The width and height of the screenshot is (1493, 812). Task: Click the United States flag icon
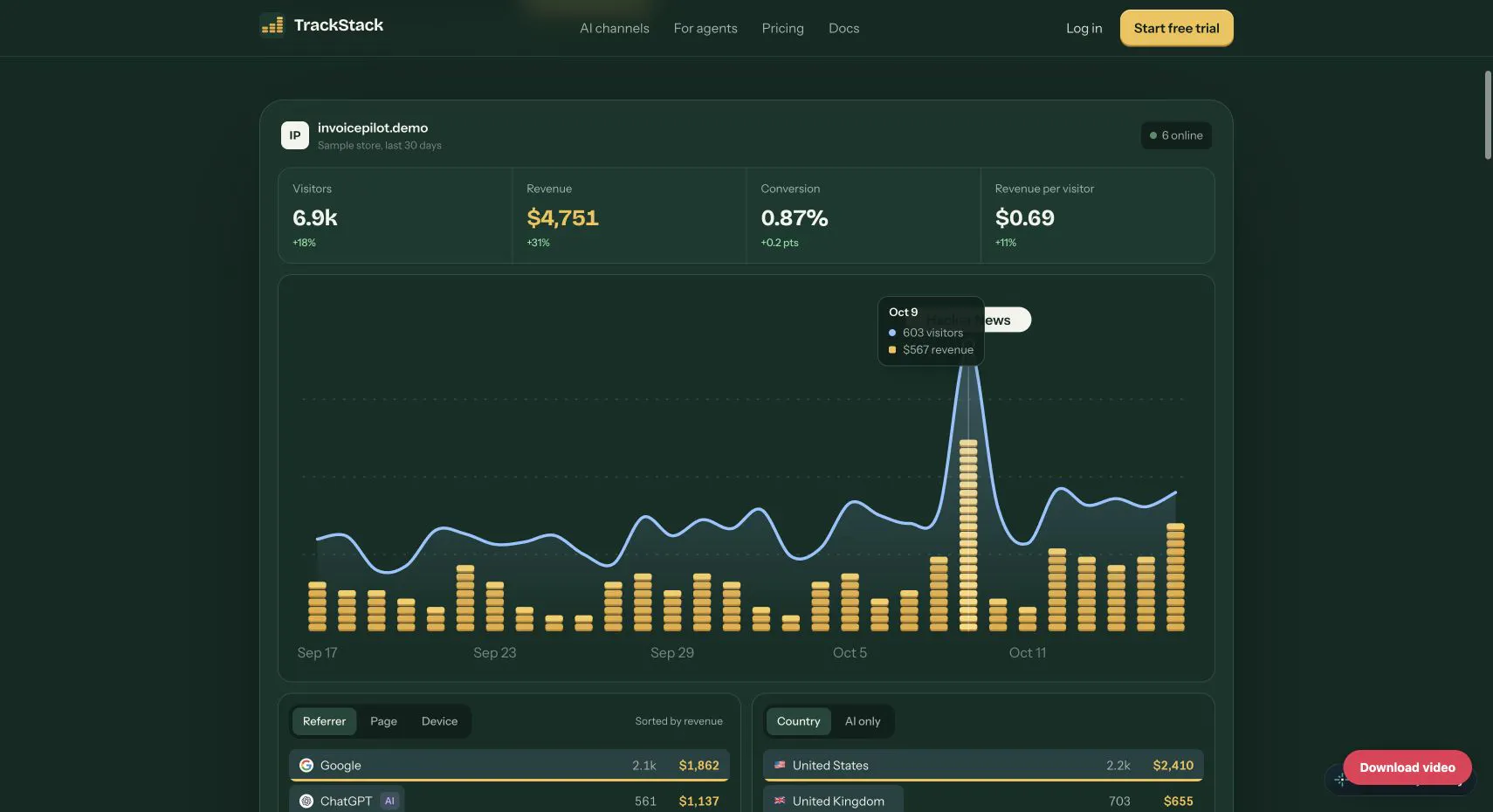click(x=780, y=765)
